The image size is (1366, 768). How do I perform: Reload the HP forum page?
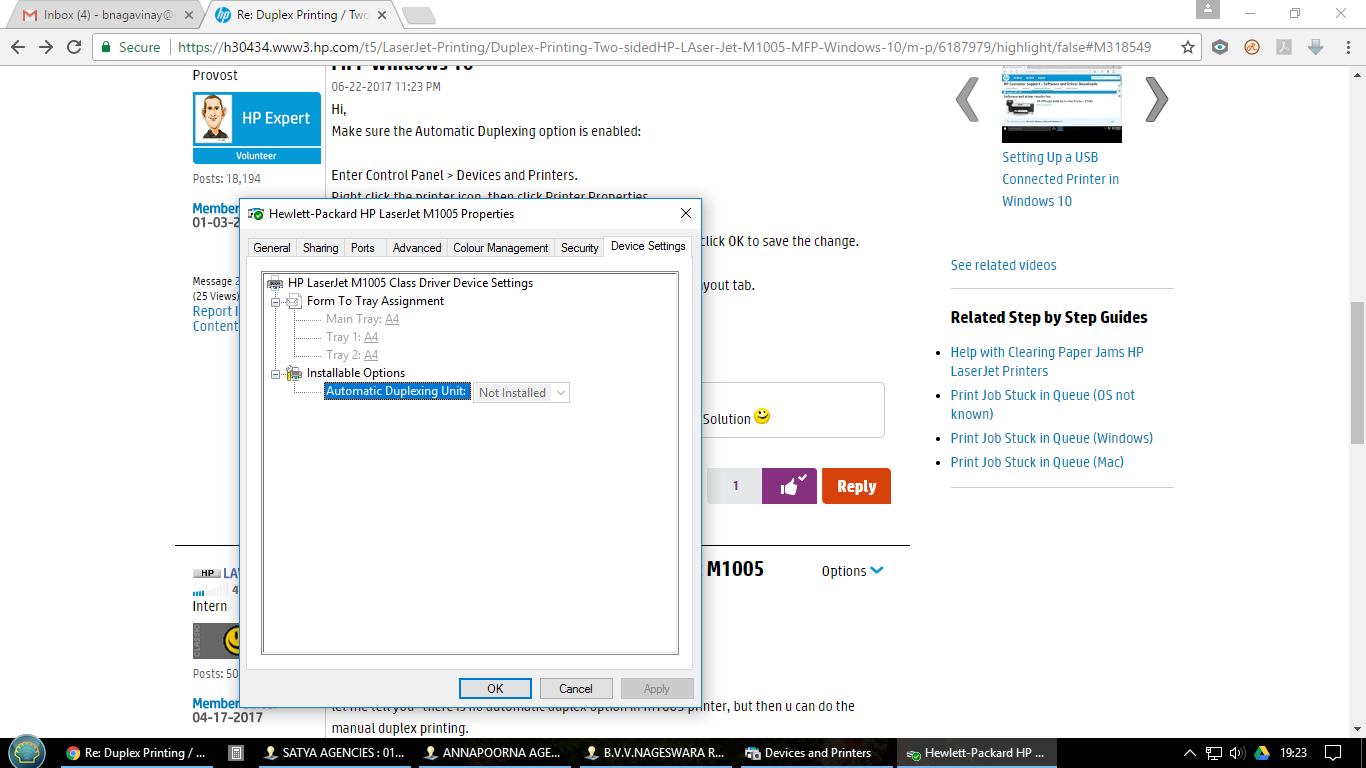coord(74,47)
